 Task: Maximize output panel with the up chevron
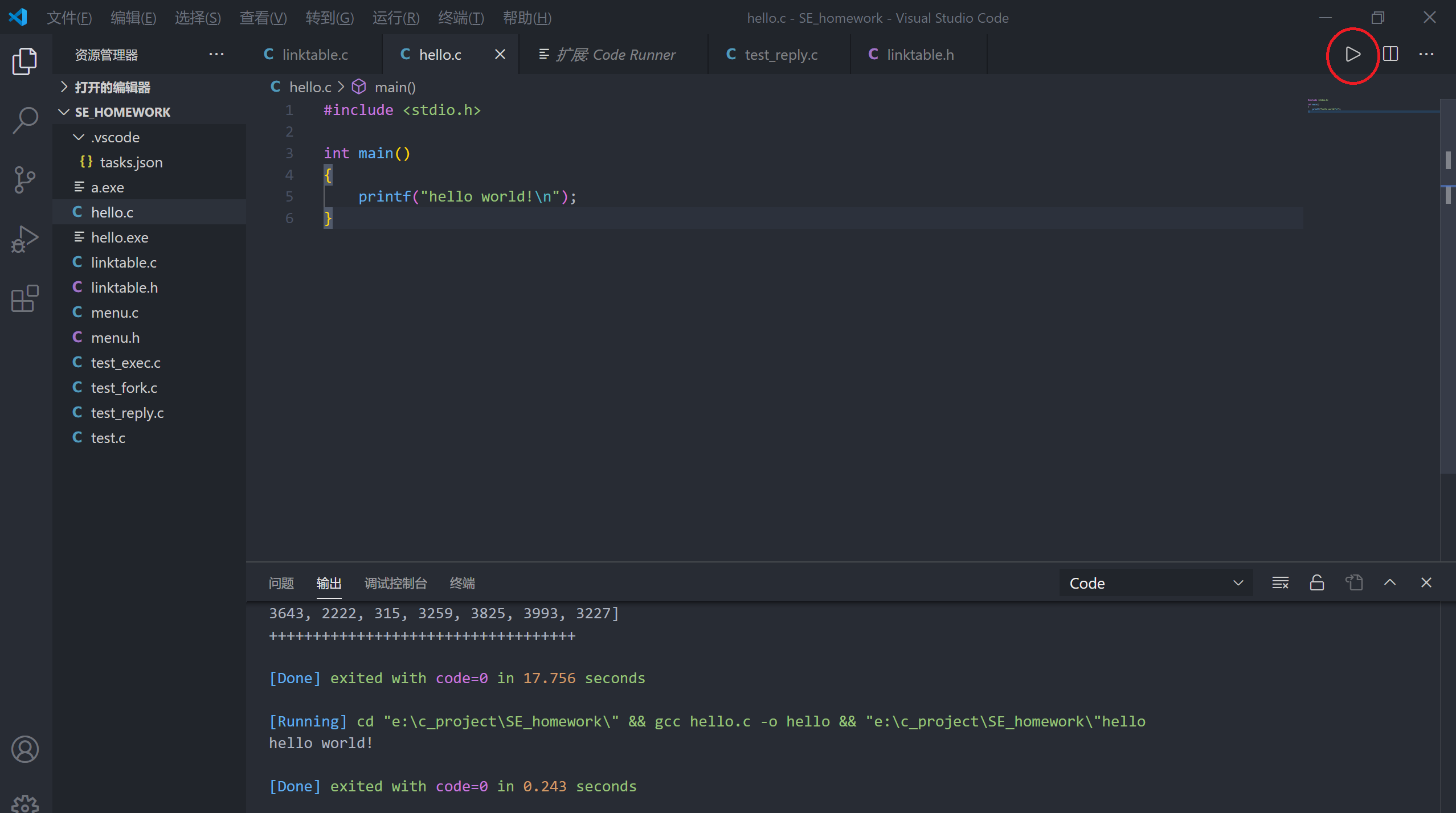[1389, 583]
